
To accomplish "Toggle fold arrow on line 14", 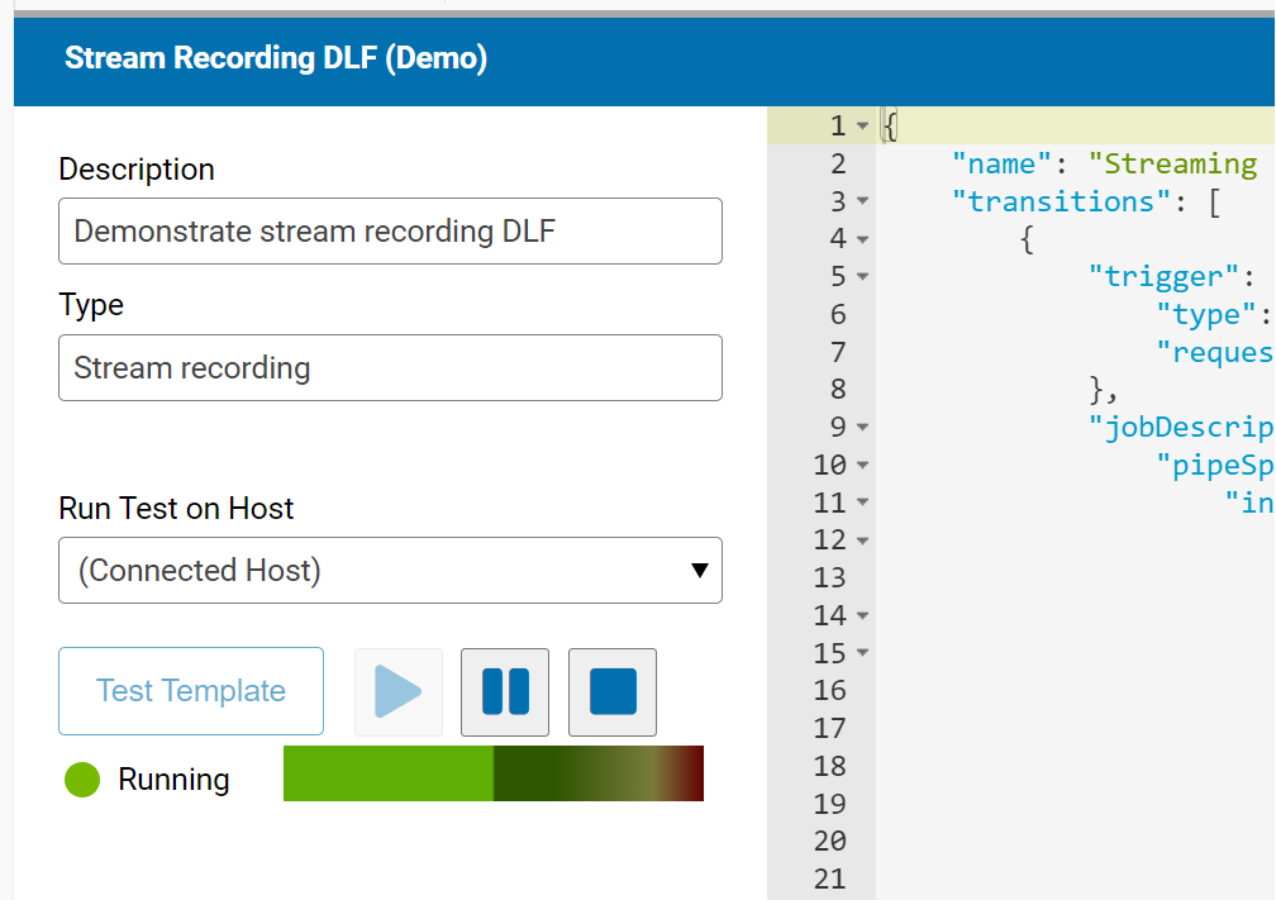I will click(862, 616).
